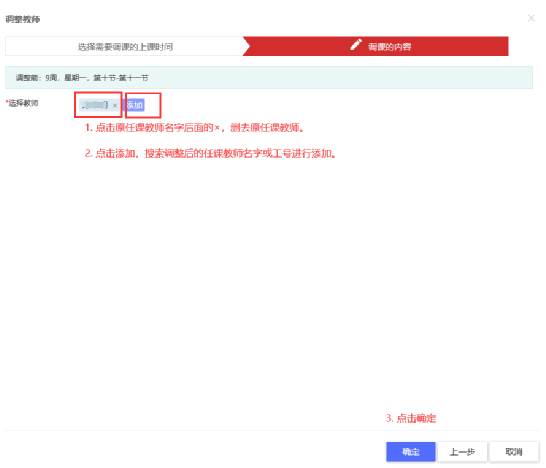This screenshot has height=468, width=546.
Task: Click the 调整教师 dialog title
Action: [23, 19]
